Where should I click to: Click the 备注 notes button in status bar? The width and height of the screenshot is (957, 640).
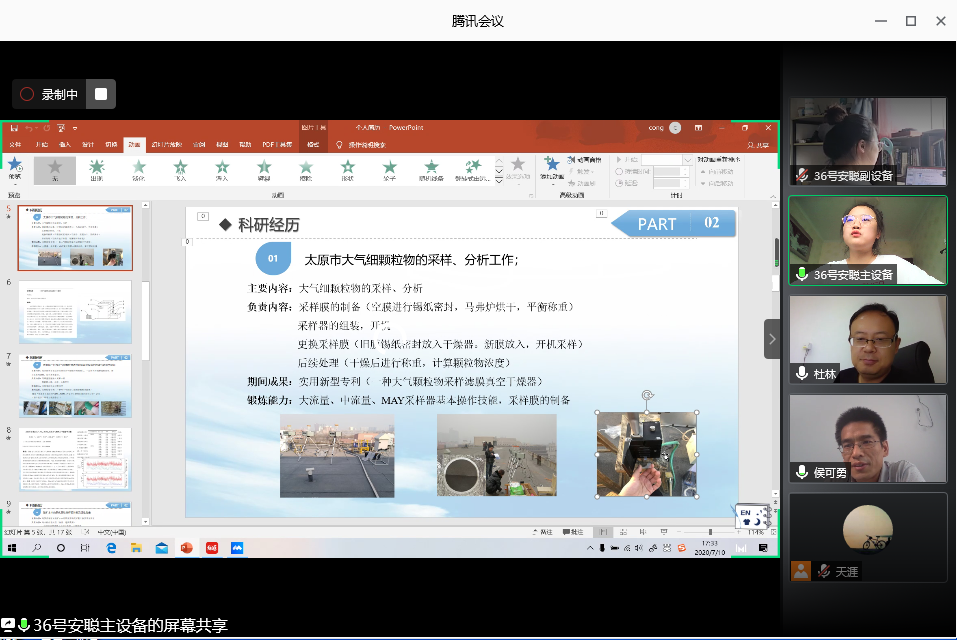pyautogui.click(x=545, y=532)
